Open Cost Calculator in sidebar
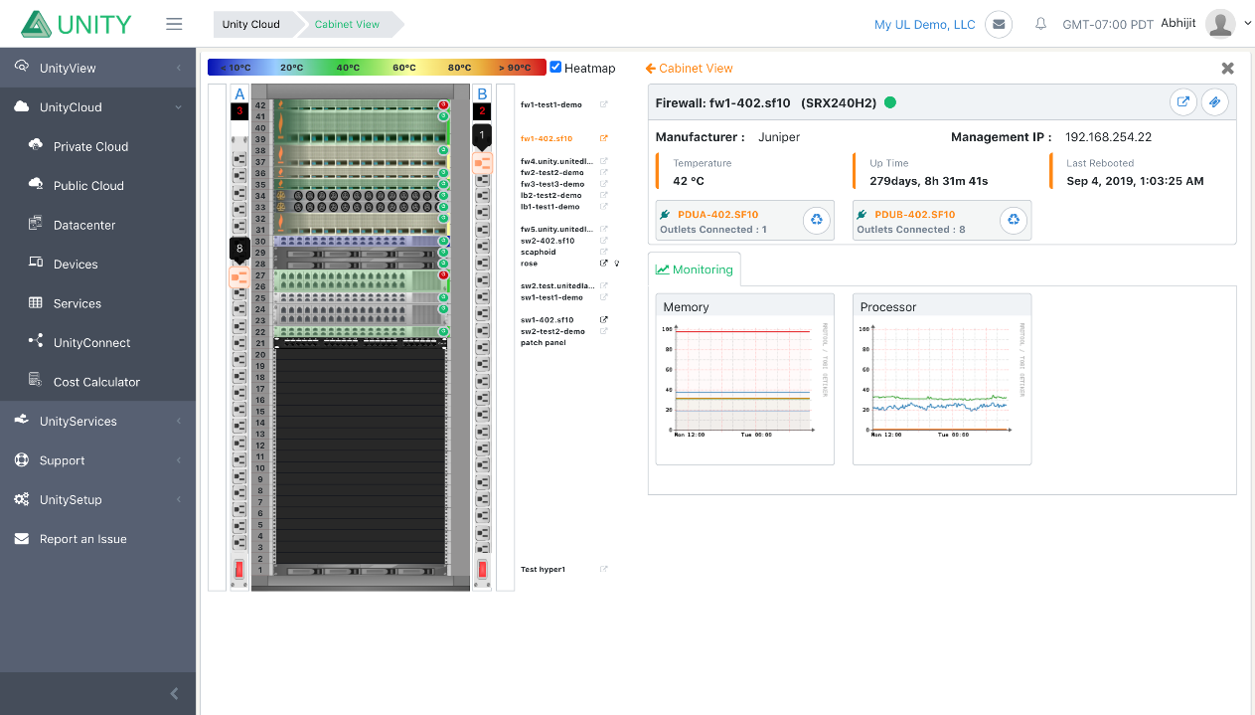1255x715 pixels. pyautogui.click(x=98, y=381)
